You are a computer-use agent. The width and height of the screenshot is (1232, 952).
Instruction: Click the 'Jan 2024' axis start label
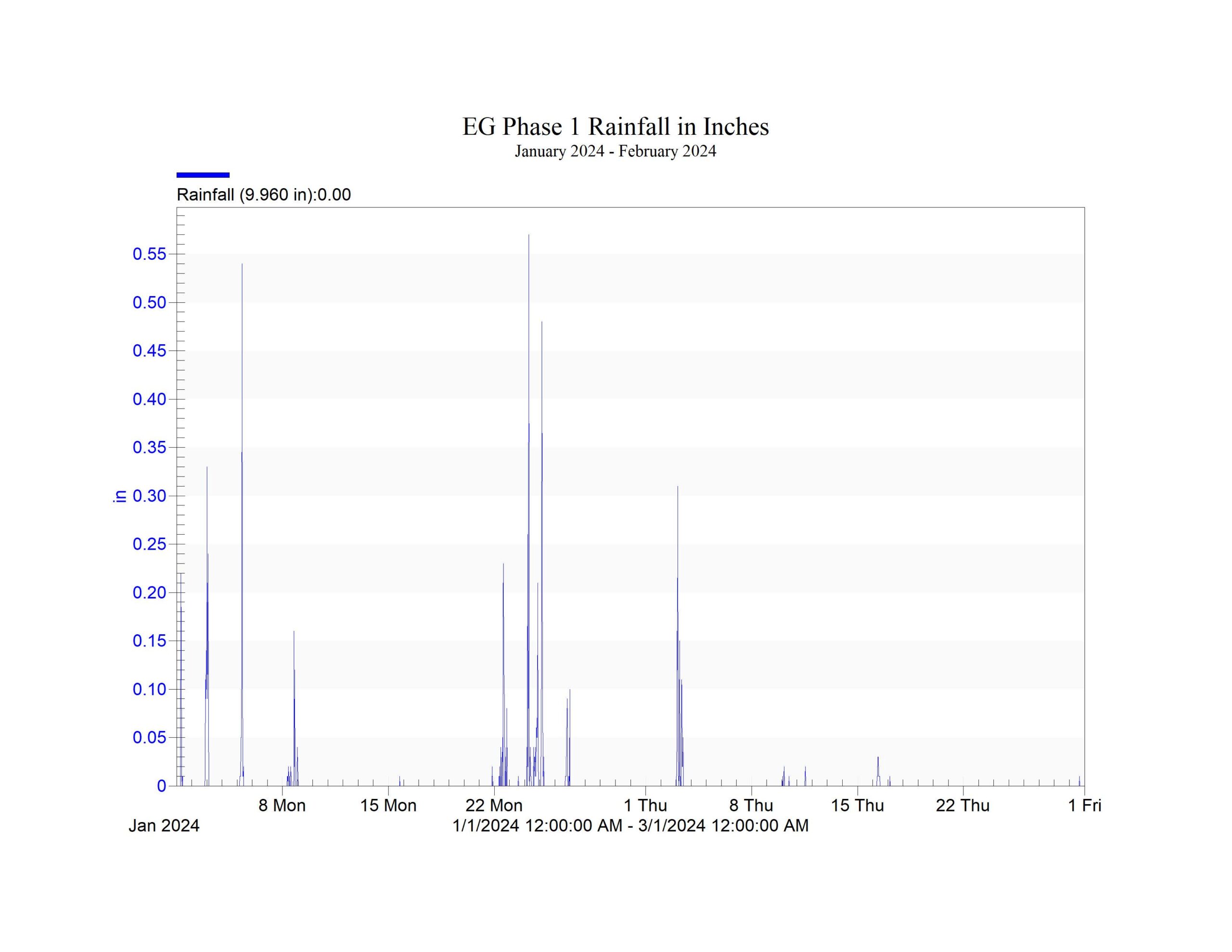(x=164, y=825)
